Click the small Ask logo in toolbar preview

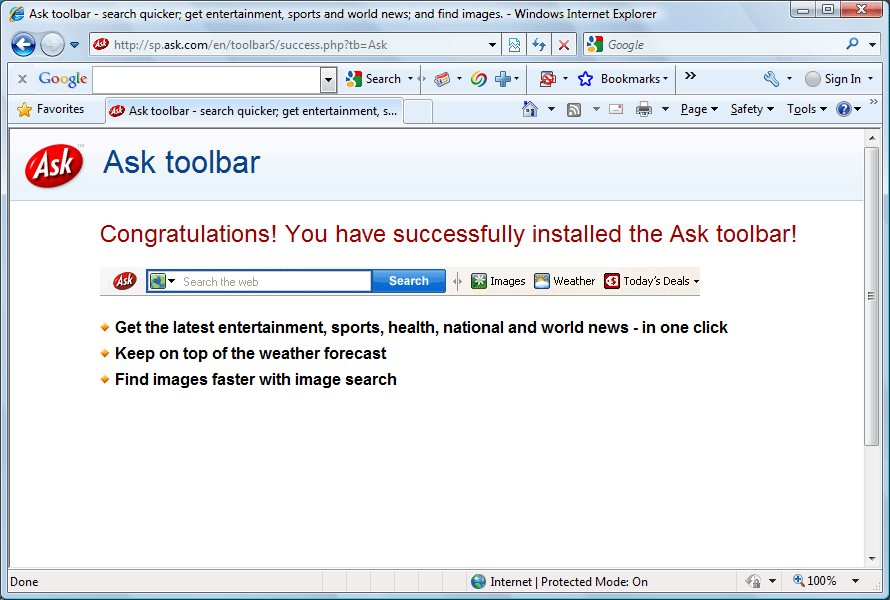[x=124, y=280]
